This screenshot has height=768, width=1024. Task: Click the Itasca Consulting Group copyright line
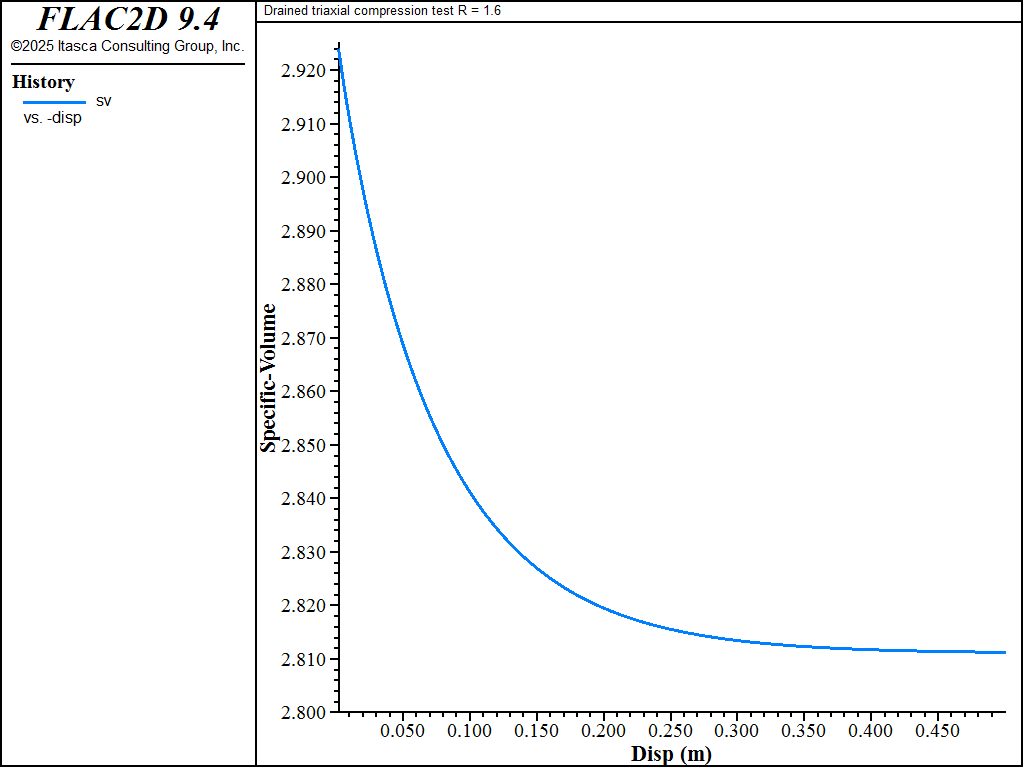tap(127, 46)
